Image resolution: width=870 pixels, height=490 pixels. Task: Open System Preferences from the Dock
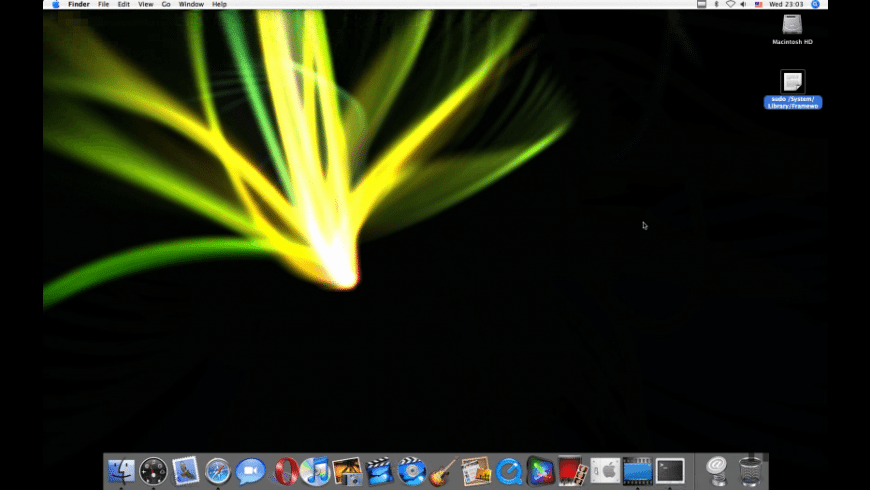[x=605, y=471]
